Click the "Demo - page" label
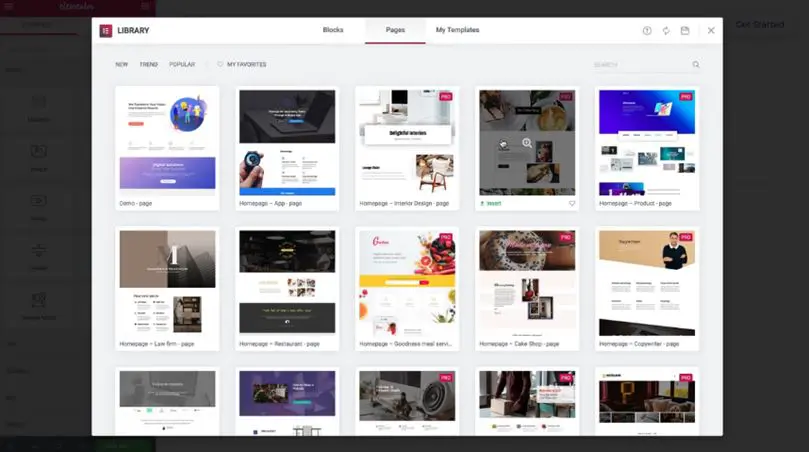Image resolution: width=809 pixels, height=452 pixels. click(136, 203)
